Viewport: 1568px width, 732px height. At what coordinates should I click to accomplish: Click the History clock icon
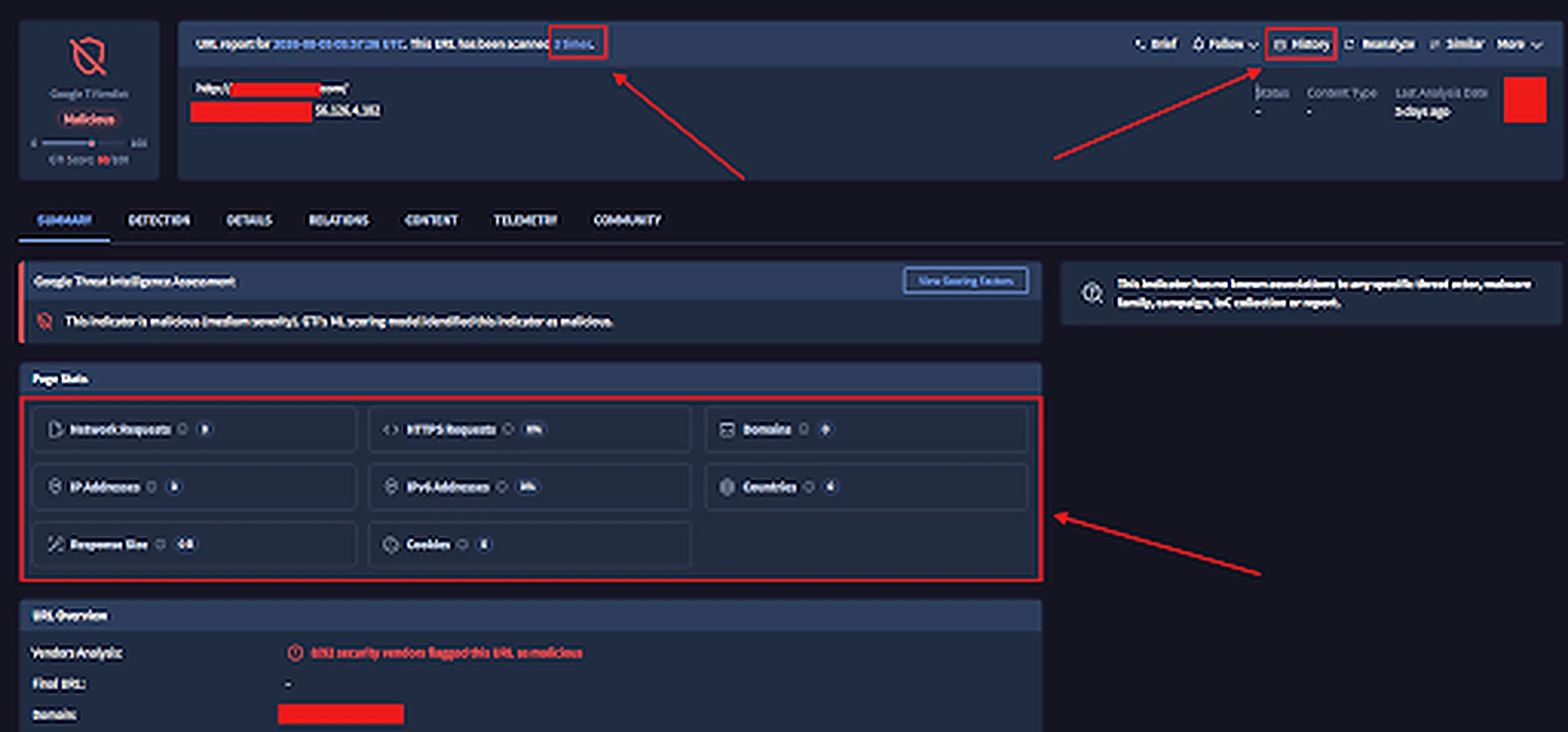1279,44
